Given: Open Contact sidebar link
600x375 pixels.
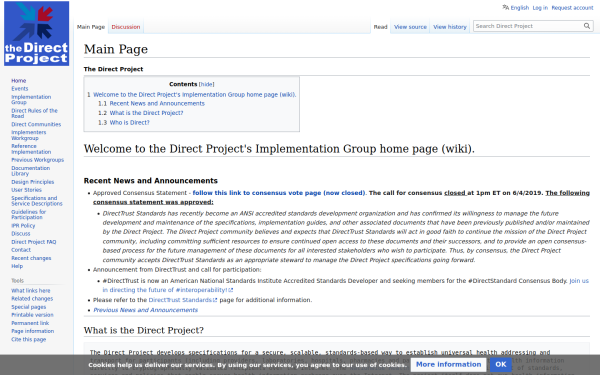Looking at the screenshot, I should point(21,250).
